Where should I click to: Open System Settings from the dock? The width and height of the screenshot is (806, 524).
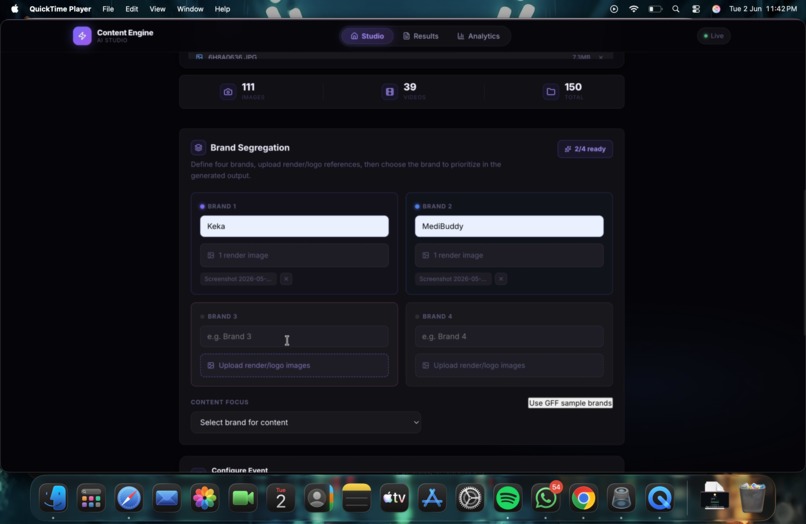pyautogui.click(x=470, y=498)
